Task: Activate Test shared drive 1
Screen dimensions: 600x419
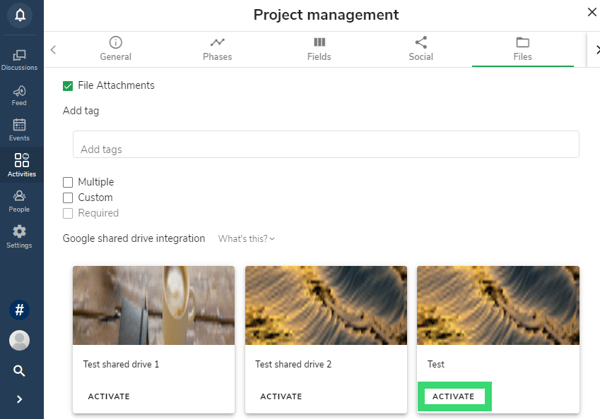Action: (109, 396)
